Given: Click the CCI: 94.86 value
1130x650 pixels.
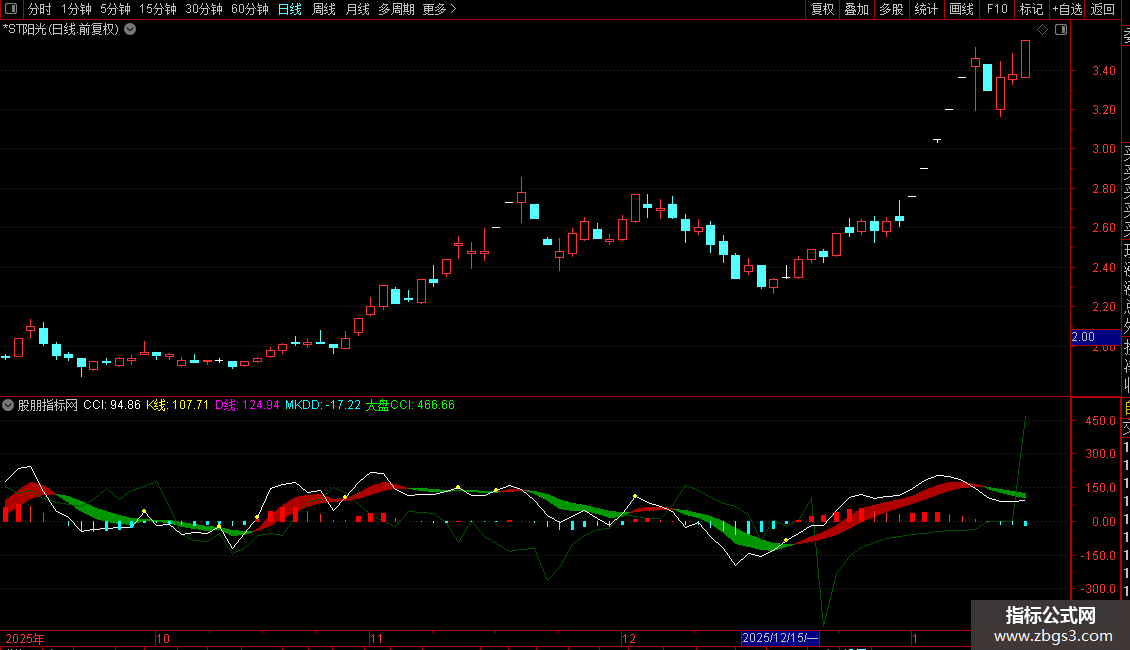Looking at the screenshot, I should click(x=112, y=405).
